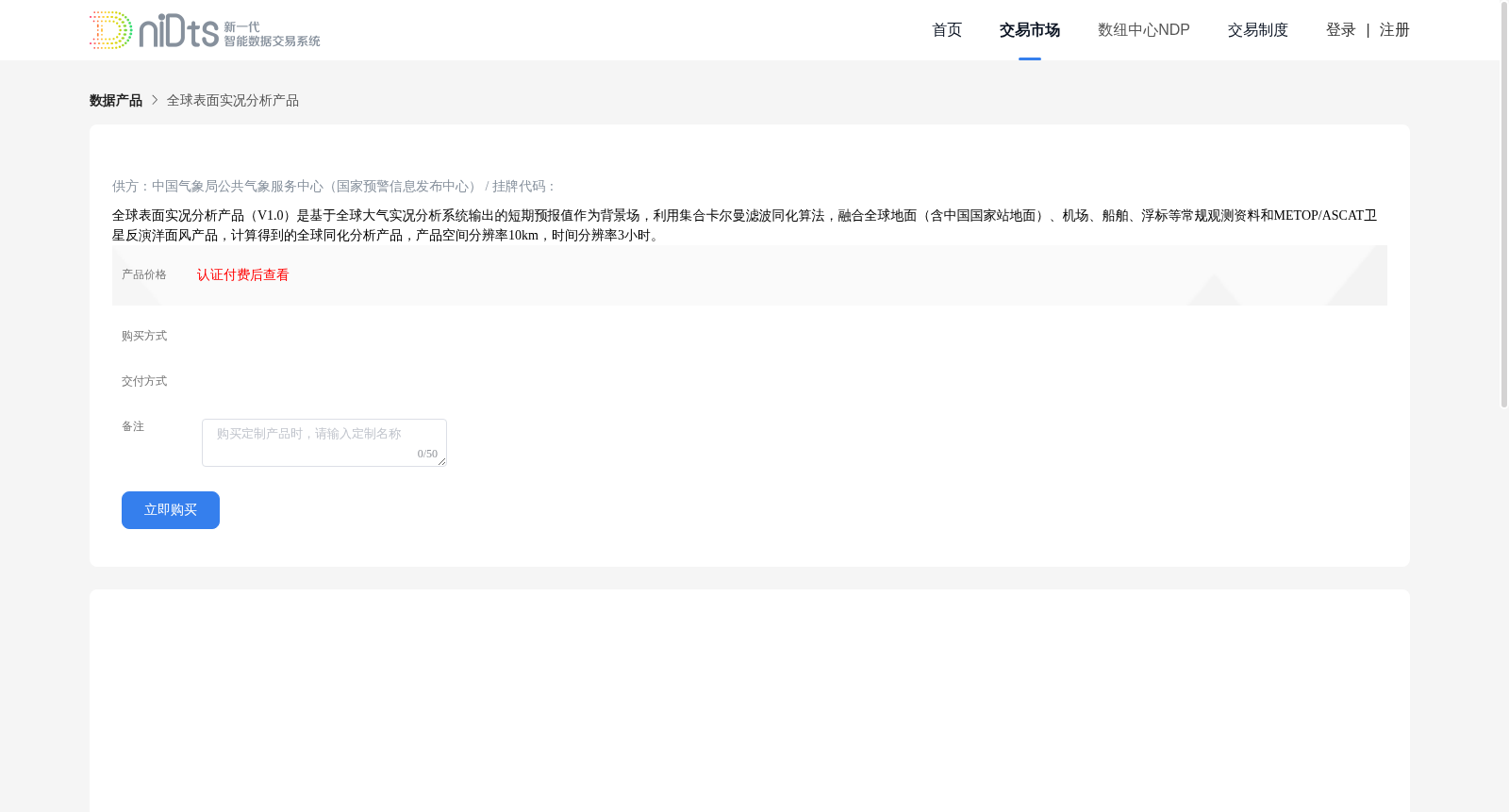Open 数纽中心NDP in the menu

(1144, 30)
